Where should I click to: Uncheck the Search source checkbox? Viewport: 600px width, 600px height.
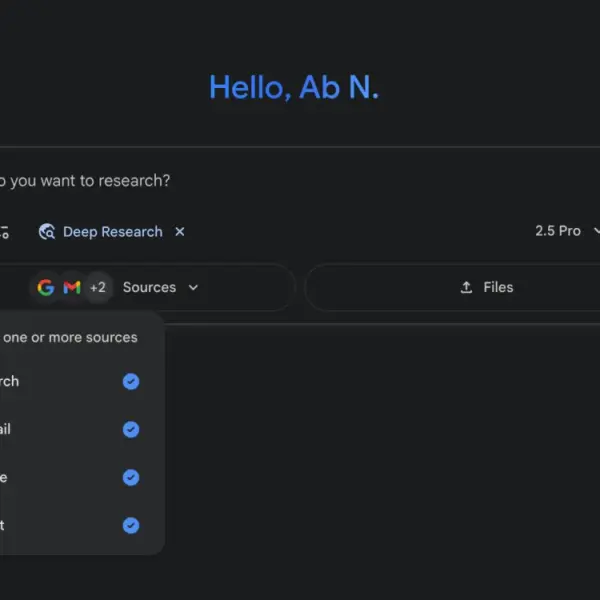pyautogui.click(x=131, y=382)
